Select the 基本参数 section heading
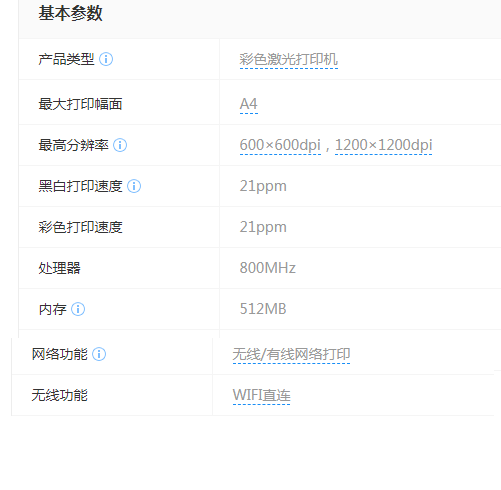Screen dimensions: 501x490 70,14
